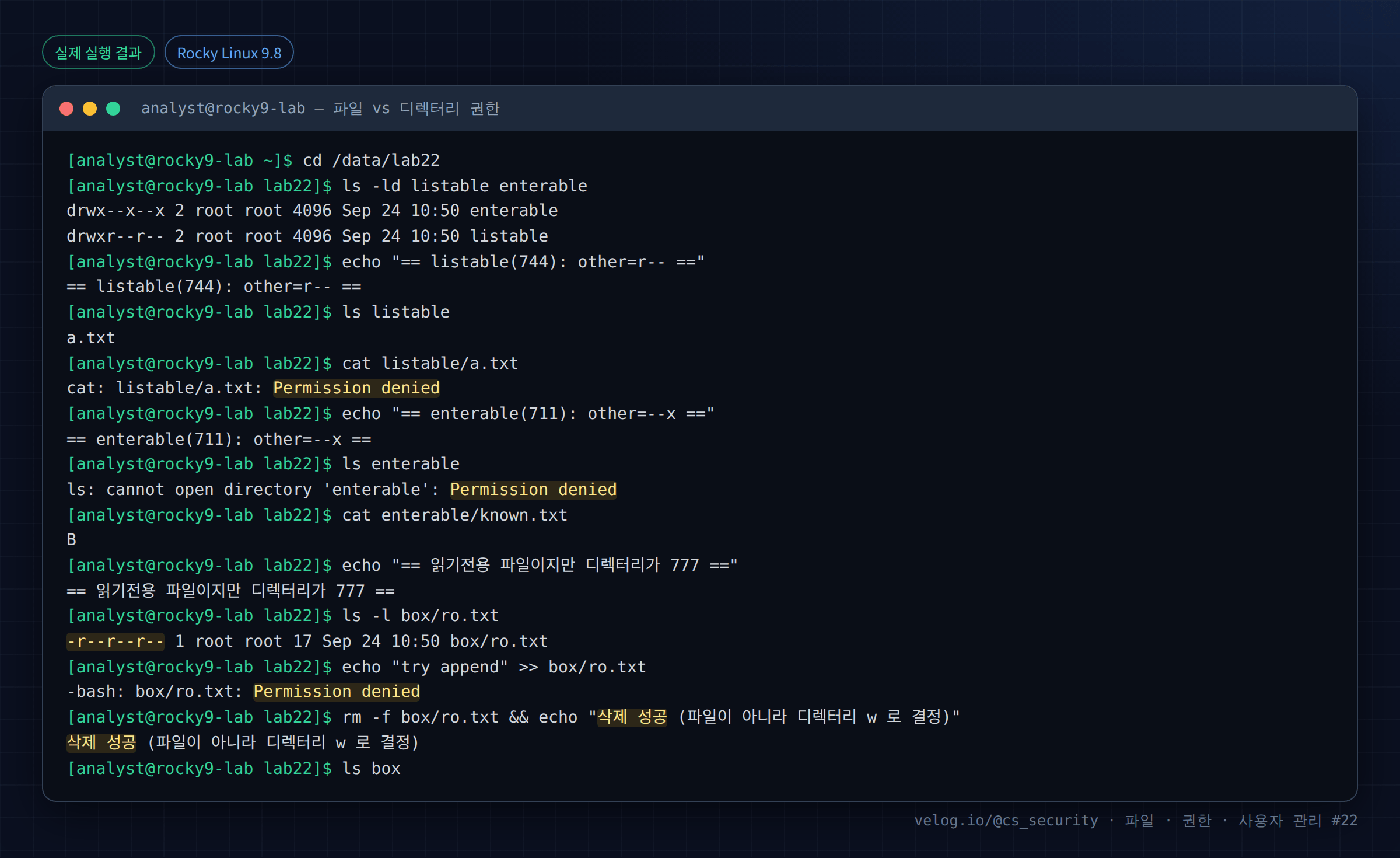The image size is (1400, 858).
Task: Click highlighted 'Permission denied' on cat listable/a.txt line
Action: click(356, 388)
